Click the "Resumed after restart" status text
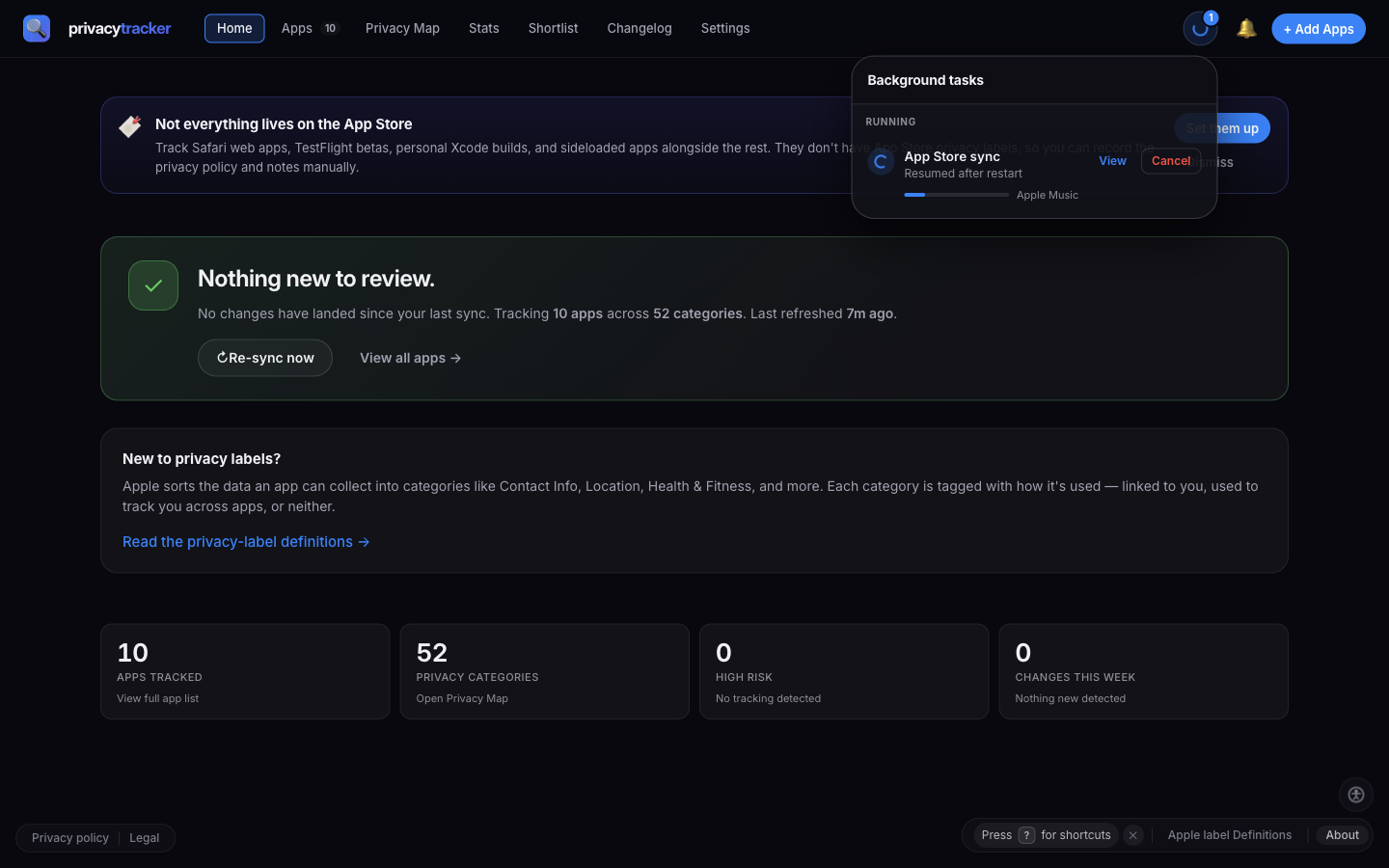The image size is (1389, 868). [x=963, y=174]
